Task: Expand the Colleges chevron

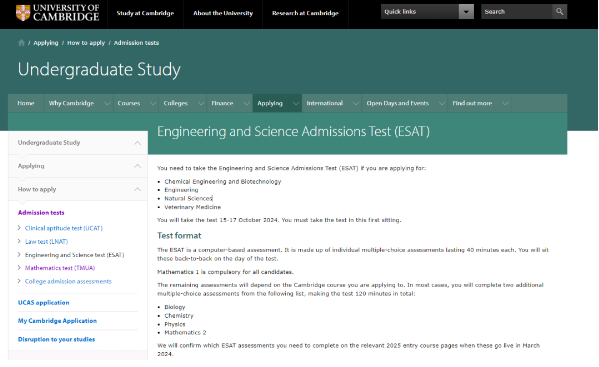Action: (201, 103)
